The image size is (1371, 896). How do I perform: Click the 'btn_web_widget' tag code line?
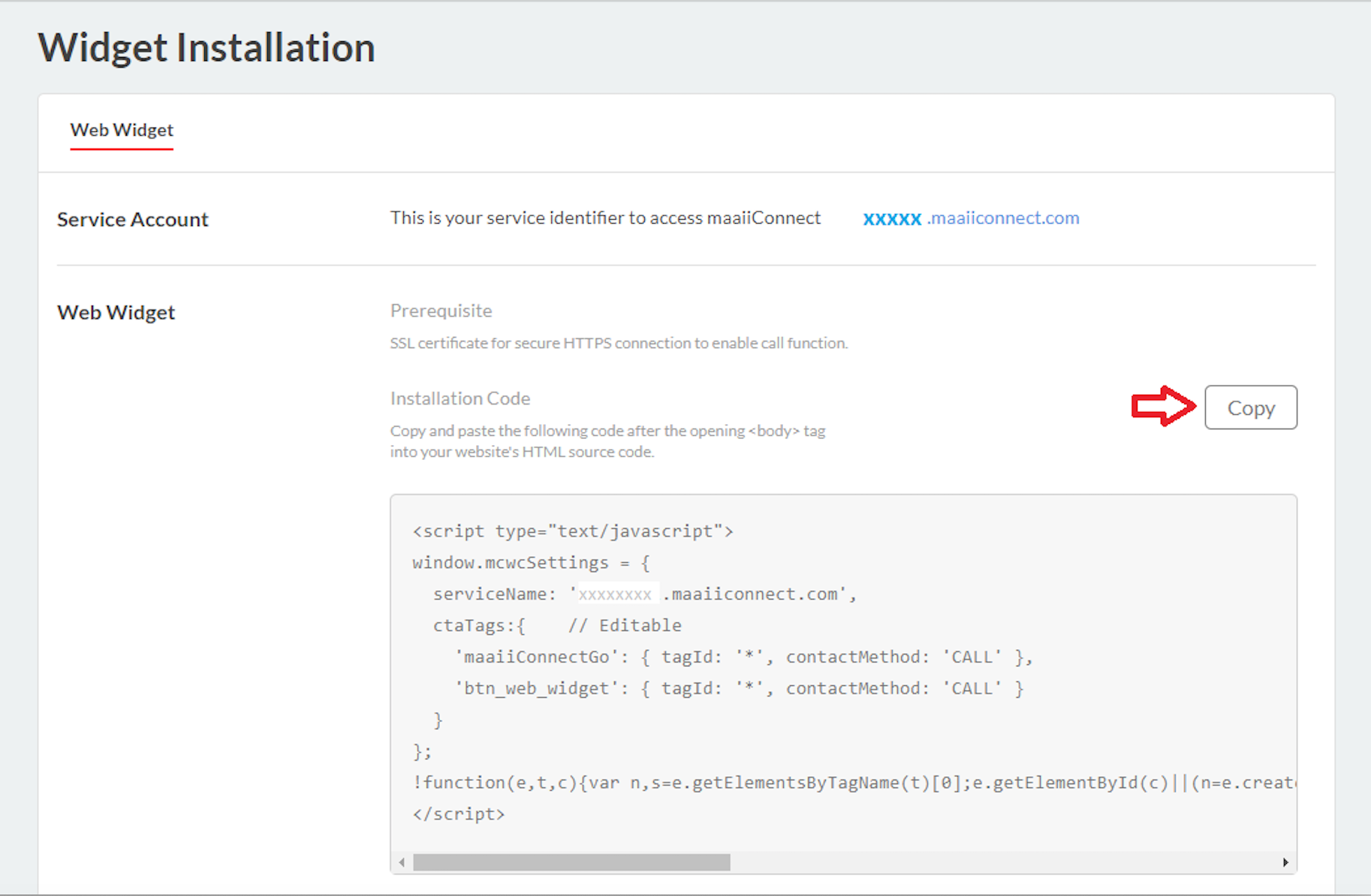pos(739,689)
